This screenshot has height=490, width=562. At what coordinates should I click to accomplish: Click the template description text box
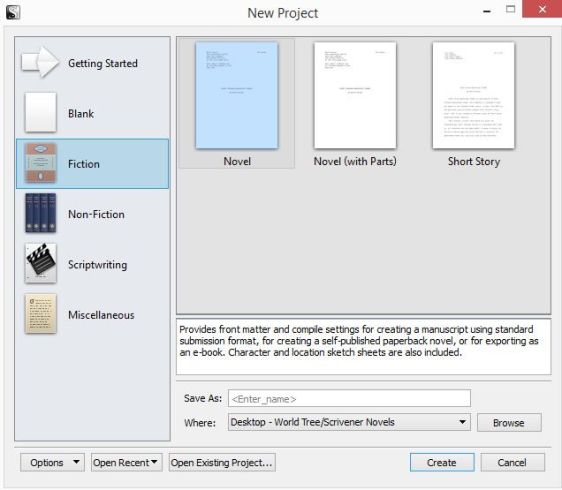[363, 347]
